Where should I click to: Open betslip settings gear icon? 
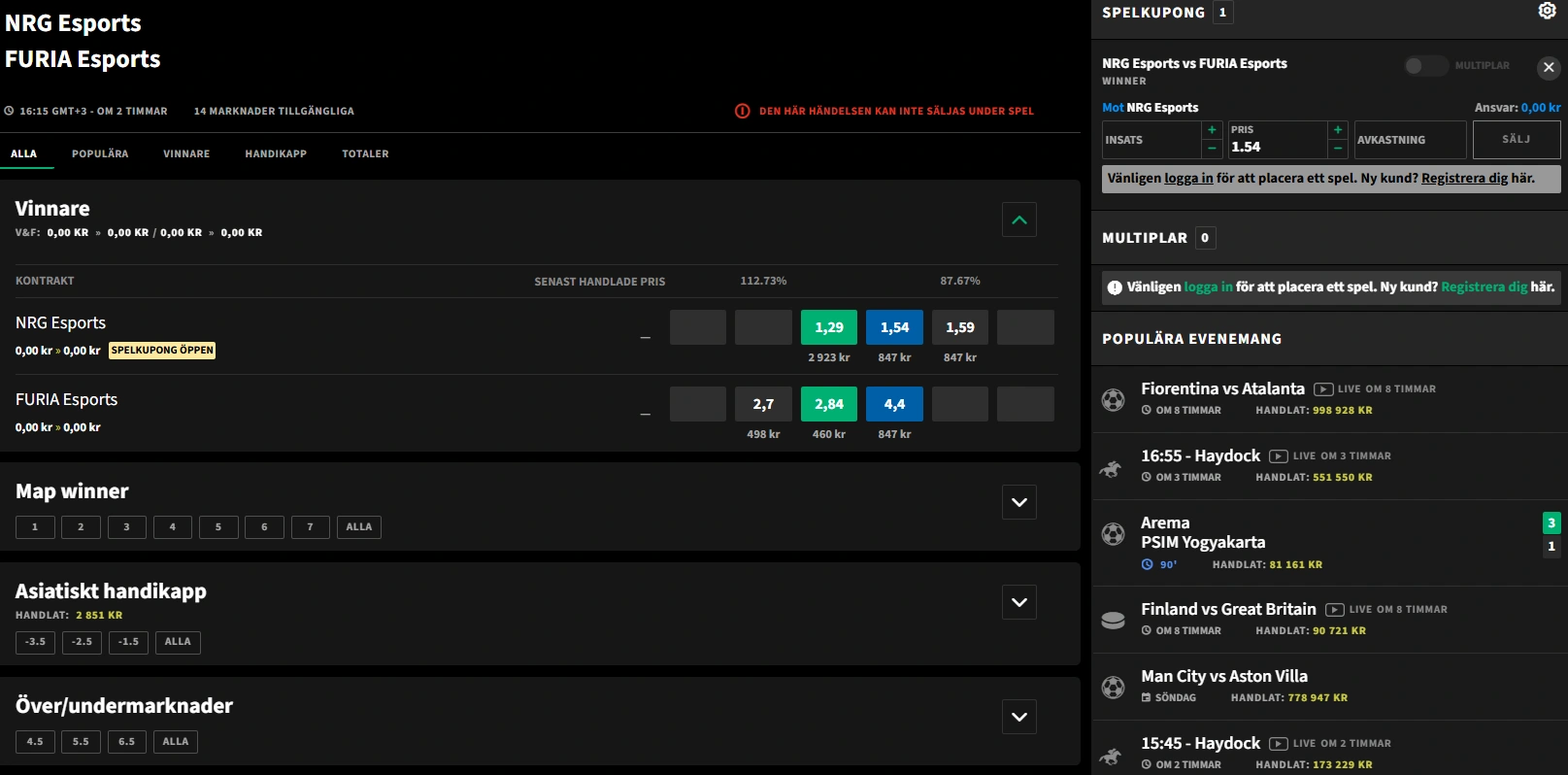(1548, 11)
